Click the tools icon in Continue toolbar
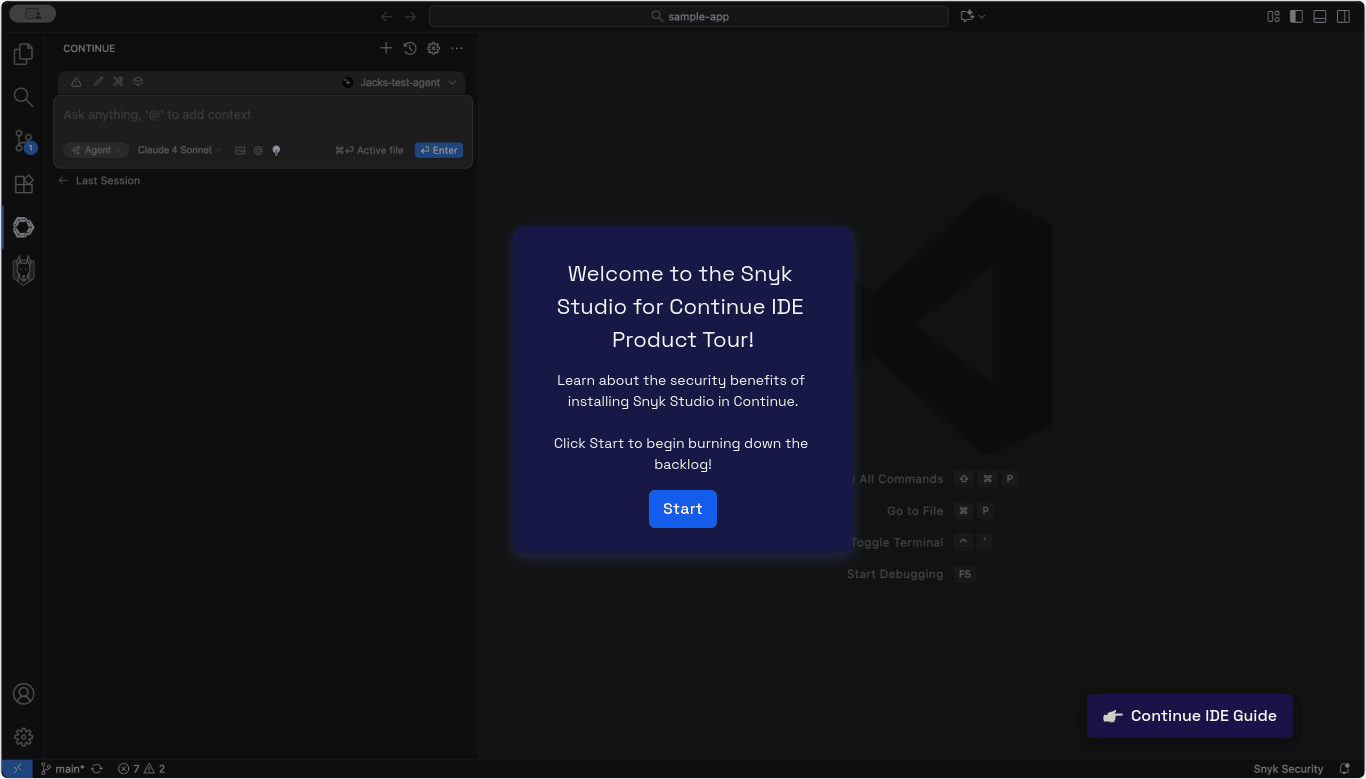 [x=118, y=82]
